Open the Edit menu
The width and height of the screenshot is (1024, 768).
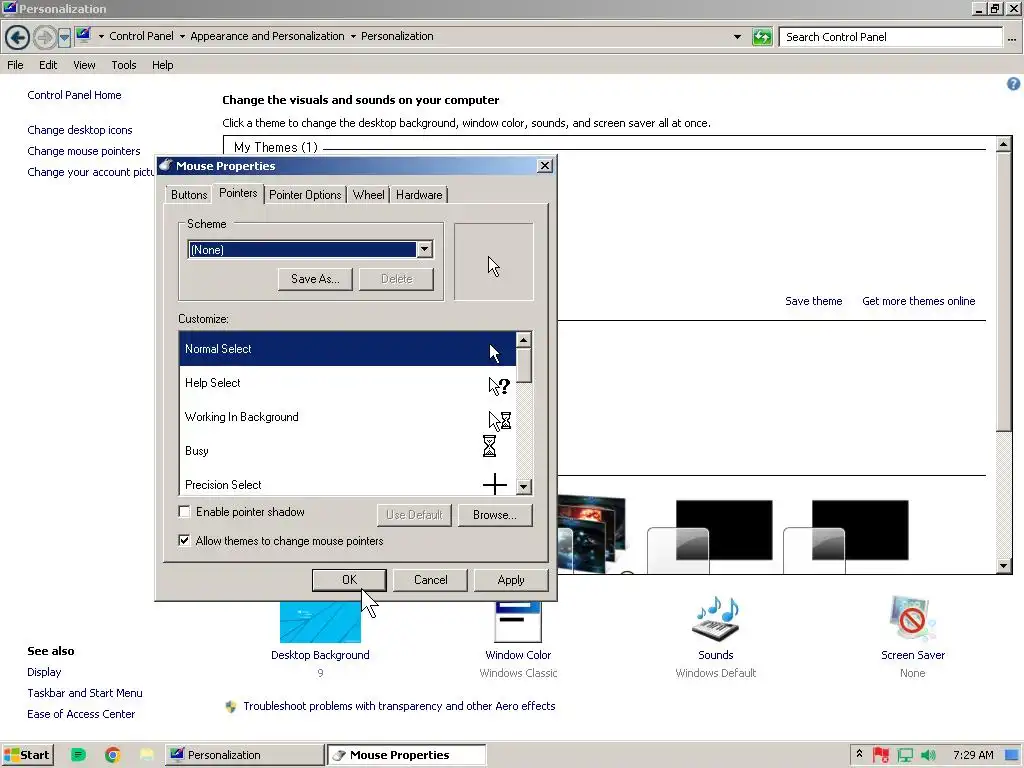48,65
